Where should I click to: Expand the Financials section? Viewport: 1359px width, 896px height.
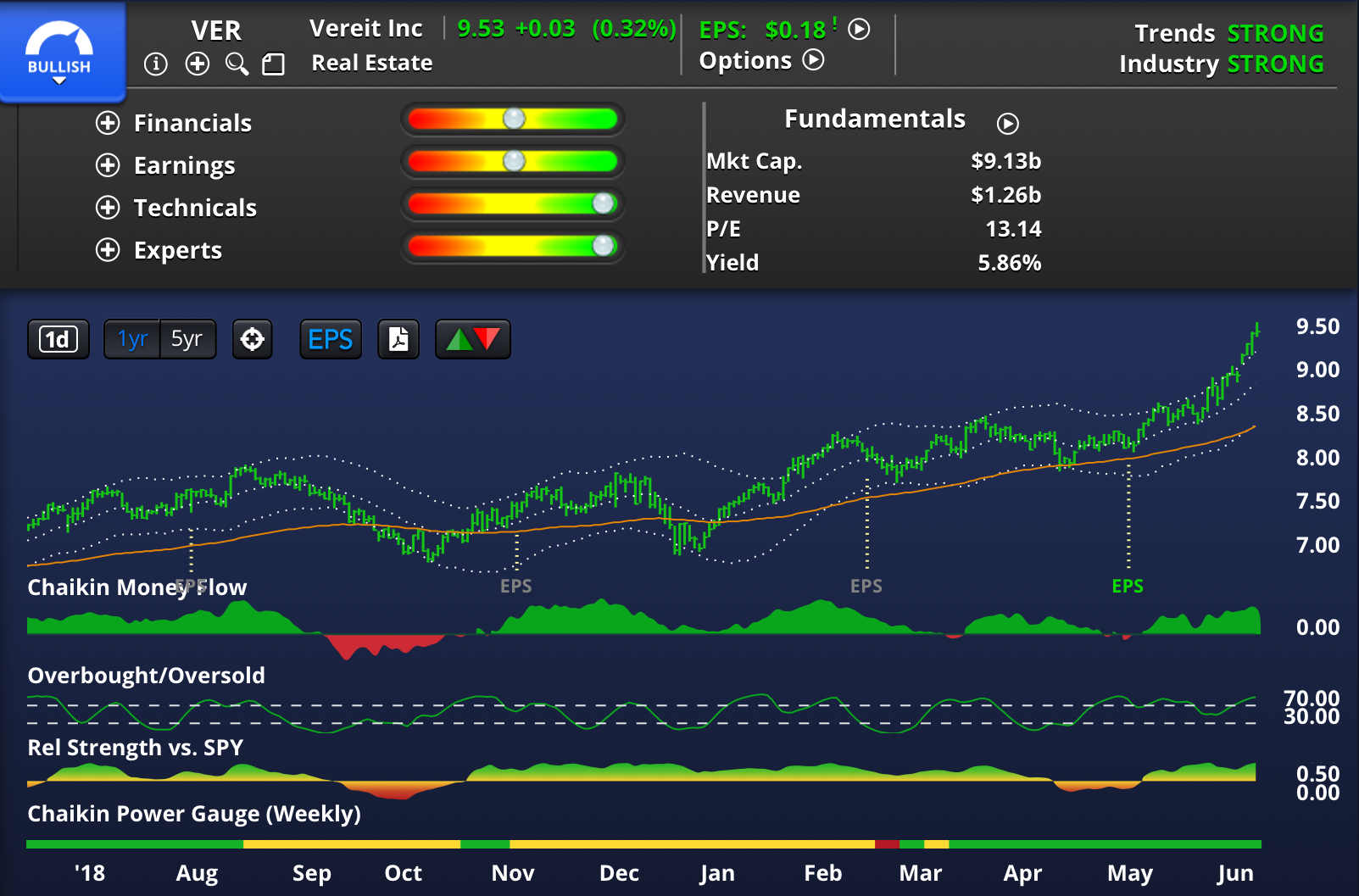(108, 123)
